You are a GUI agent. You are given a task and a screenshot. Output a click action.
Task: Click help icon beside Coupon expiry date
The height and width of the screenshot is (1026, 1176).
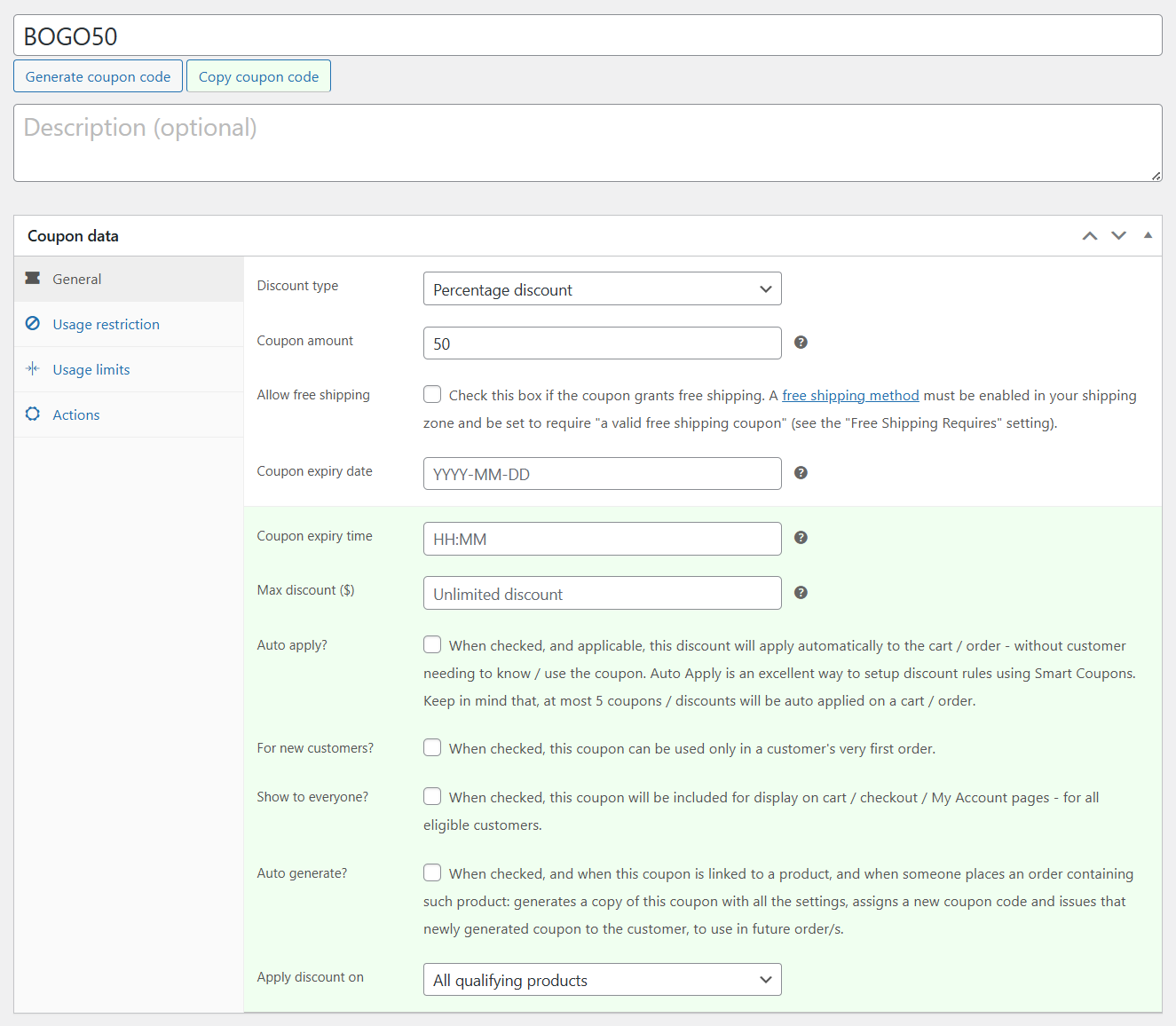click(801, 473)
